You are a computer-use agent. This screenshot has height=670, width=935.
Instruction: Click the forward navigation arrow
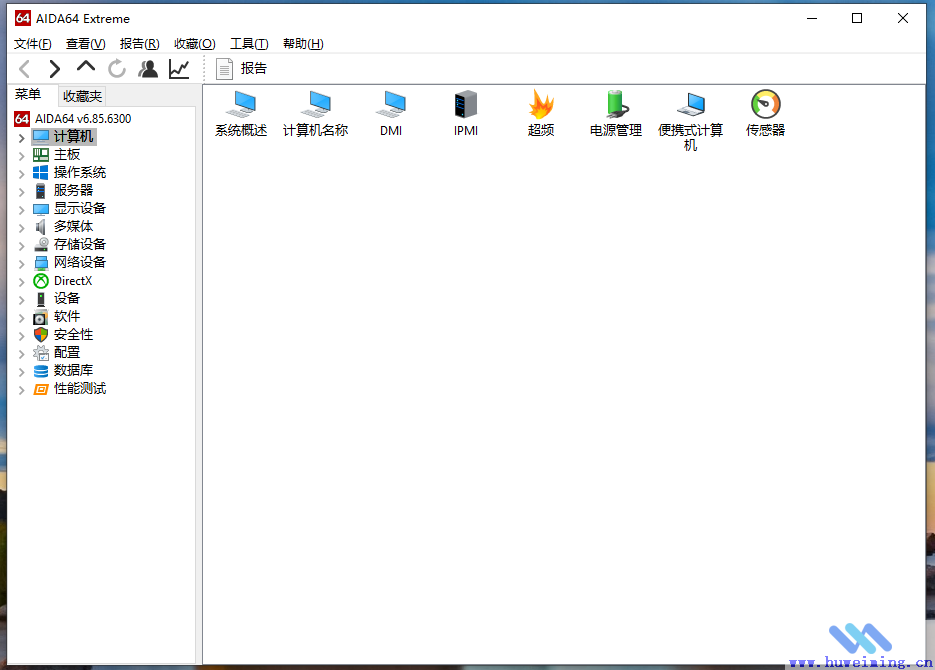[54, 69]
